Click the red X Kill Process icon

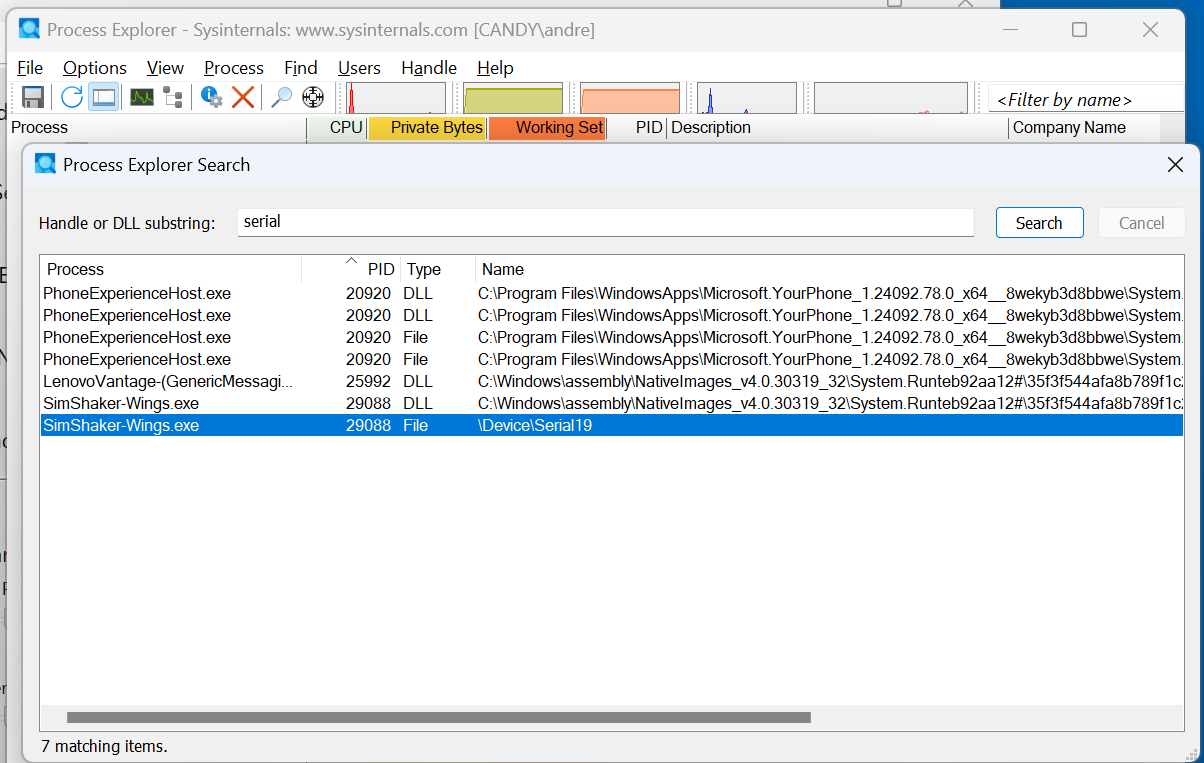click(x=243, y=97)
